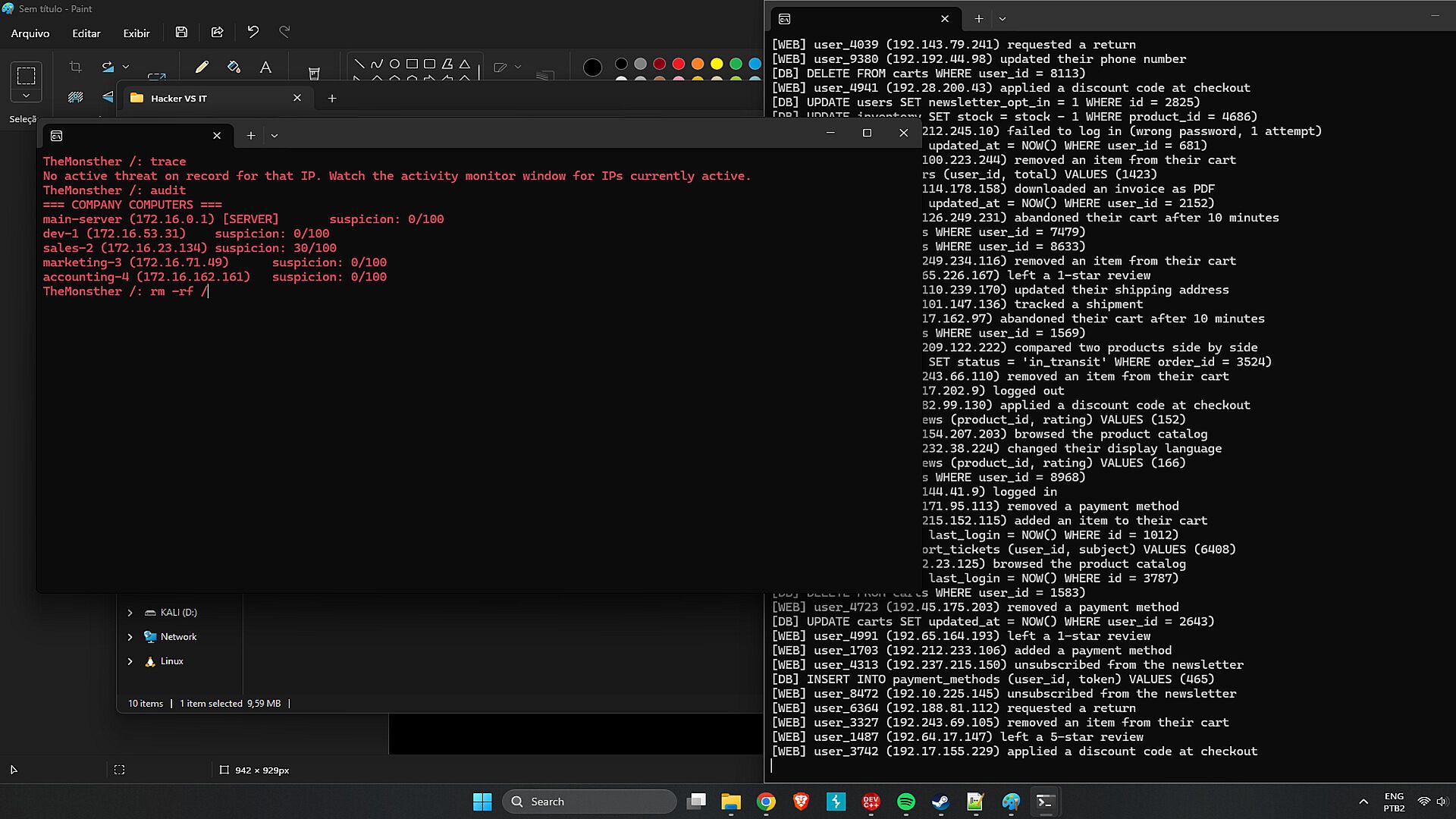
Task: Choose the orange color swatch
Action: 698,64
